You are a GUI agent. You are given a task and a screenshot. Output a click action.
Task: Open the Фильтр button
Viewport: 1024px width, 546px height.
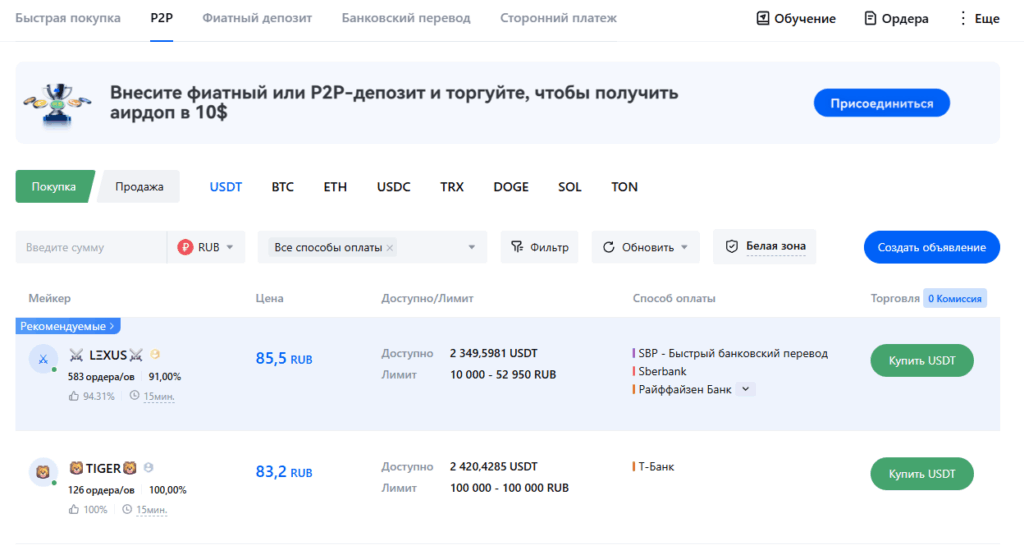(x=539, y=247)
